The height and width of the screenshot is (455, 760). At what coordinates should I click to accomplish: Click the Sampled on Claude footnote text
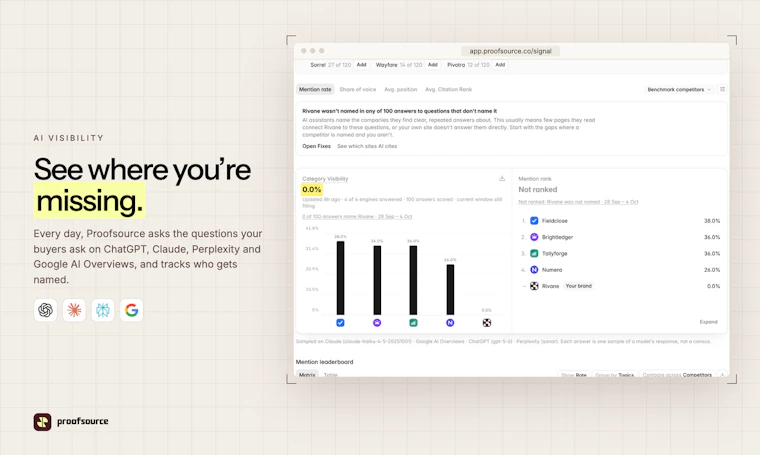click(x=503, y=342)
